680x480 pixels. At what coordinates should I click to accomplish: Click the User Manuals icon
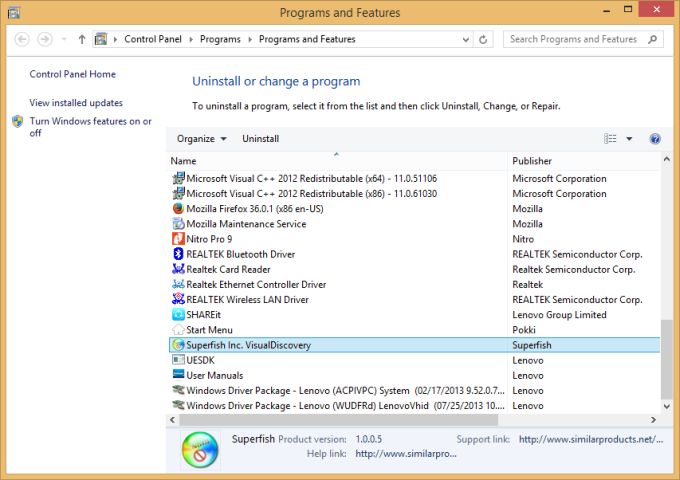click(178, 374)
